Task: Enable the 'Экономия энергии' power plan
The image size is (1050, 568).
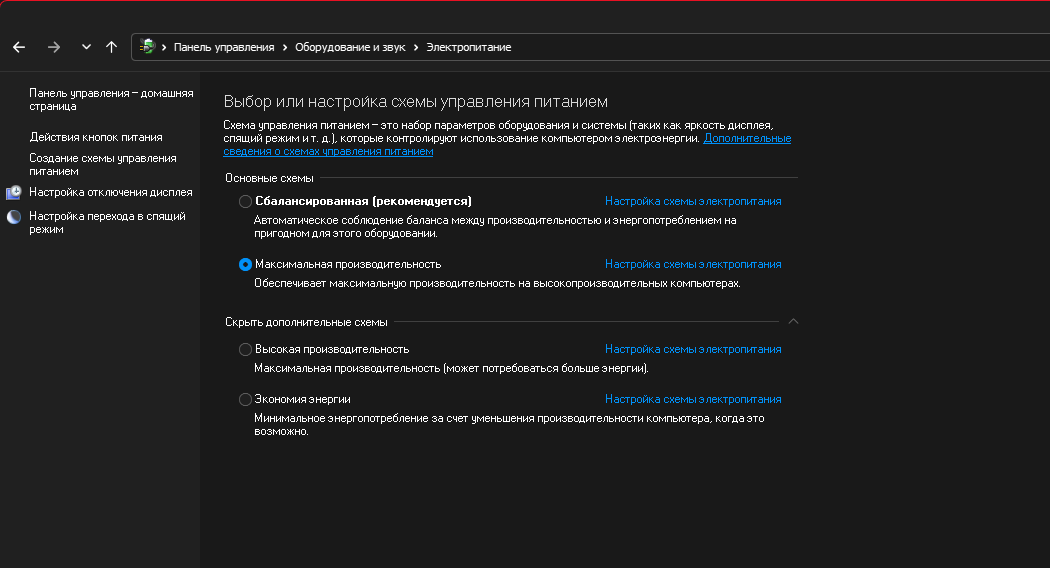Action: (x=245, y=399)
